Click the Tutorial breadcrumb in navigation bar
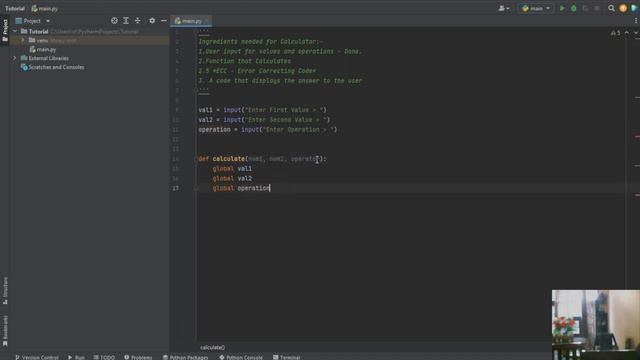 click(x=15, y=8)
